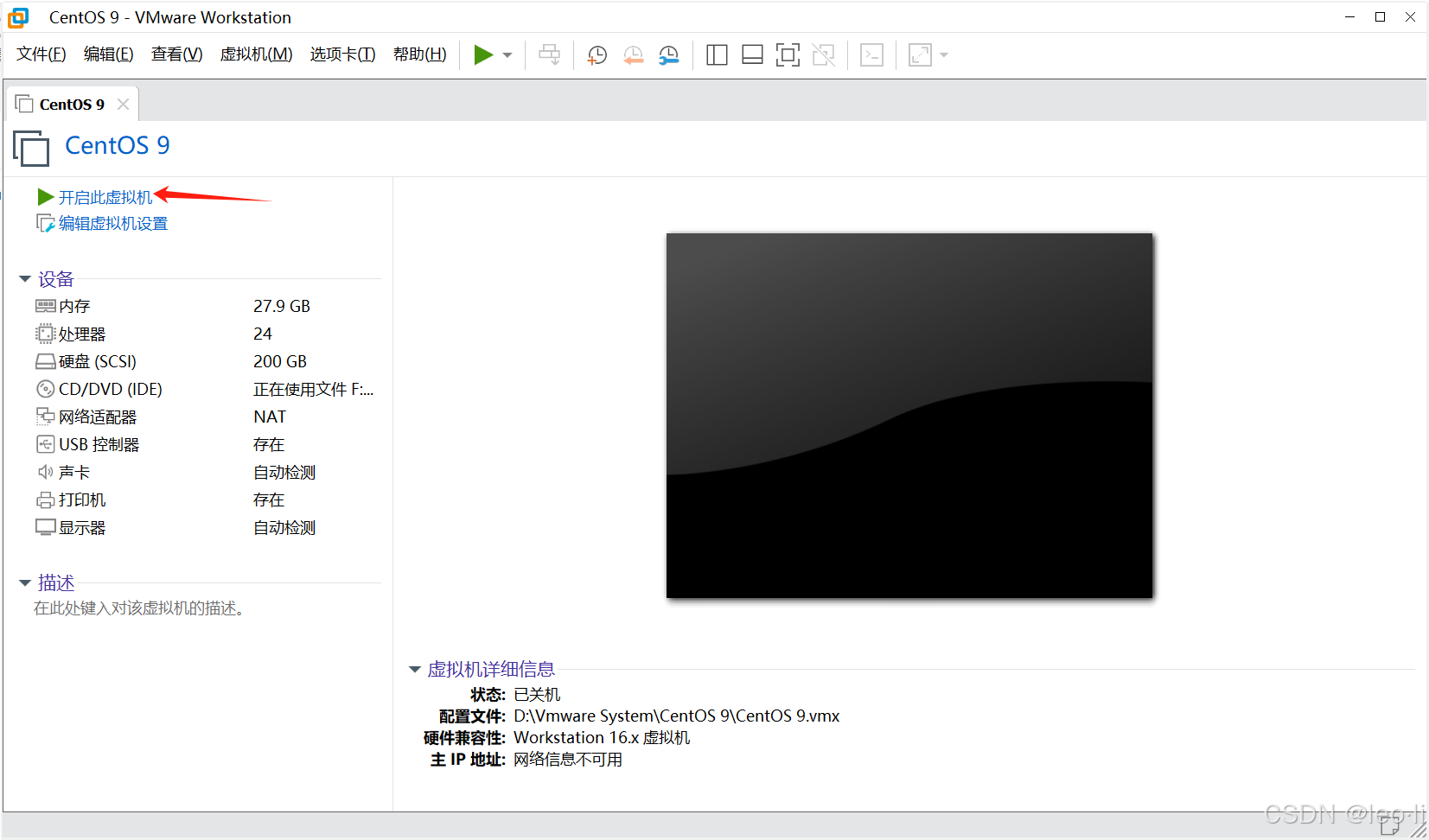Click the 27.9 GB memory value
Viewport: 1429px width, 840px height.
pyautogui.click(x=282, y=306)
